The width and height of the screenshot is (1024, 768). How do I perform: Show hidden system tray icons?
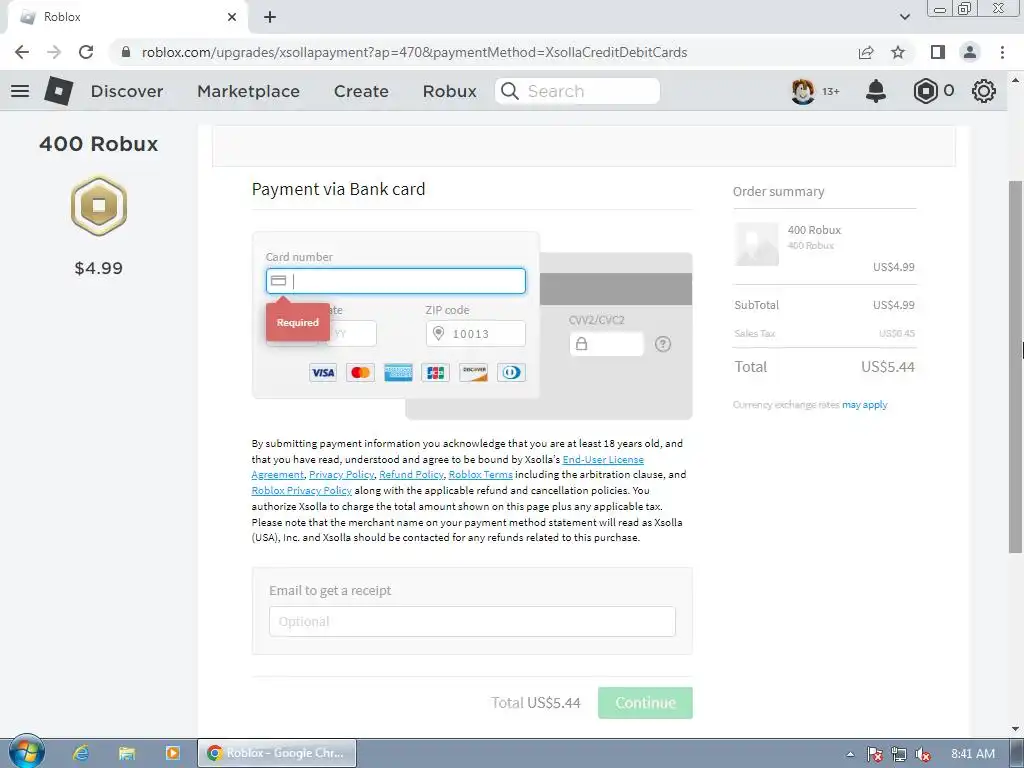[x=850, y=754]
